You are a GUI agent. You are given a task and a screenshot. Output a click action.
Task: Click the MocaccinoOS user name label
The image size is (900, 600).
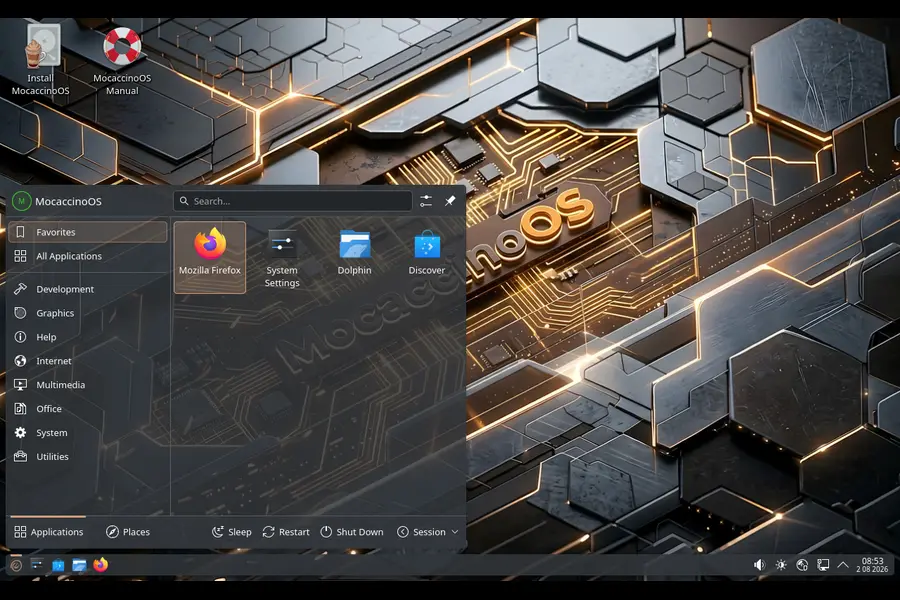(x=68, y=201)
